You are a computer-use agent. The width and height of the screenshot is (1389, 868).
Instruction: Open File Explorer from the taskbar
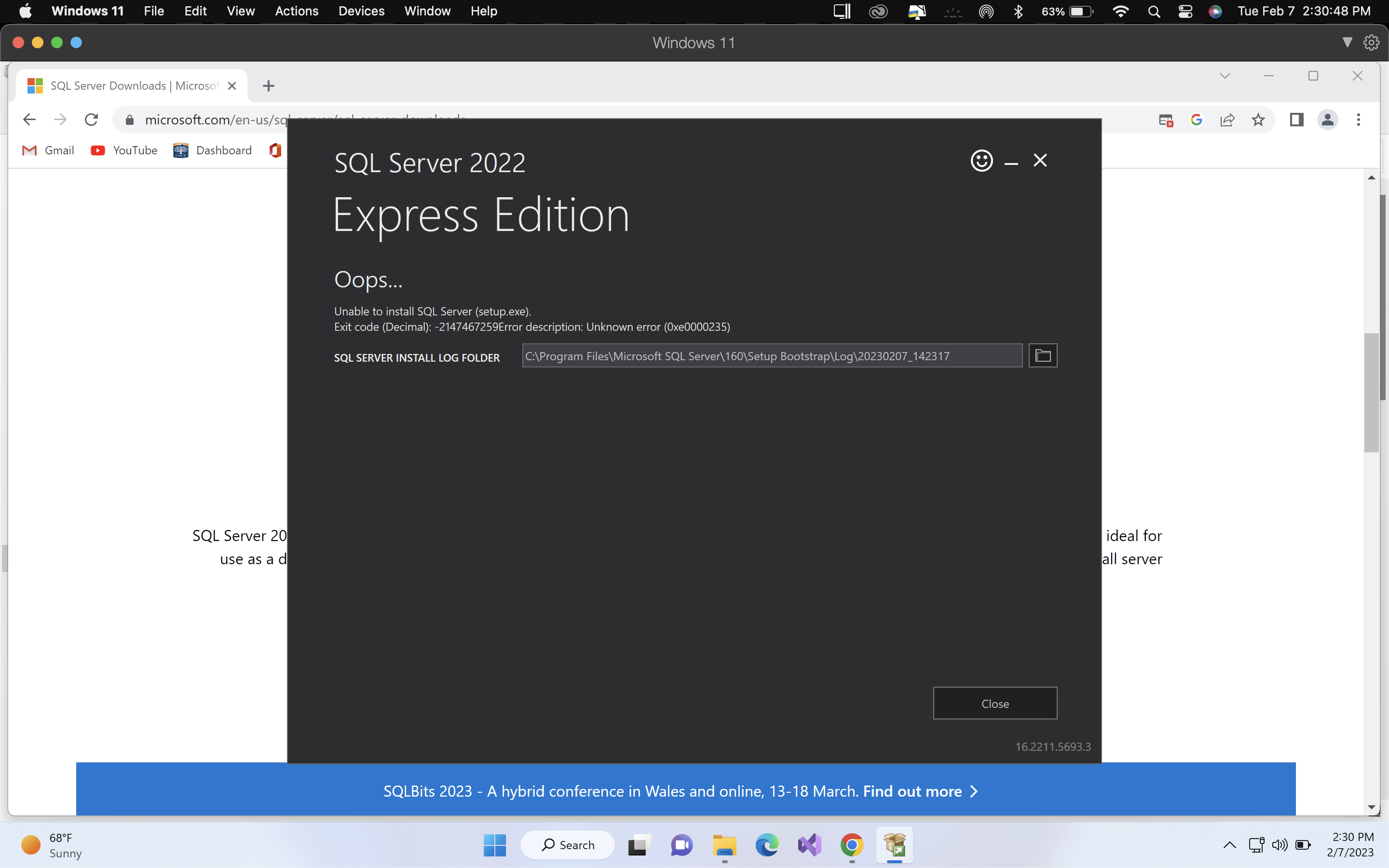click(724, 845)
